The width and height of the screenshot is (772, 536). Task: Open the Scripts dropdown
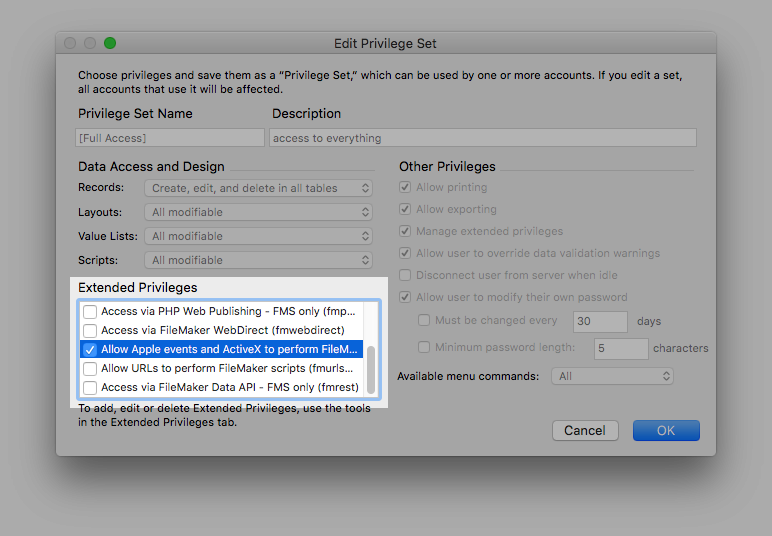coord(258,260)
